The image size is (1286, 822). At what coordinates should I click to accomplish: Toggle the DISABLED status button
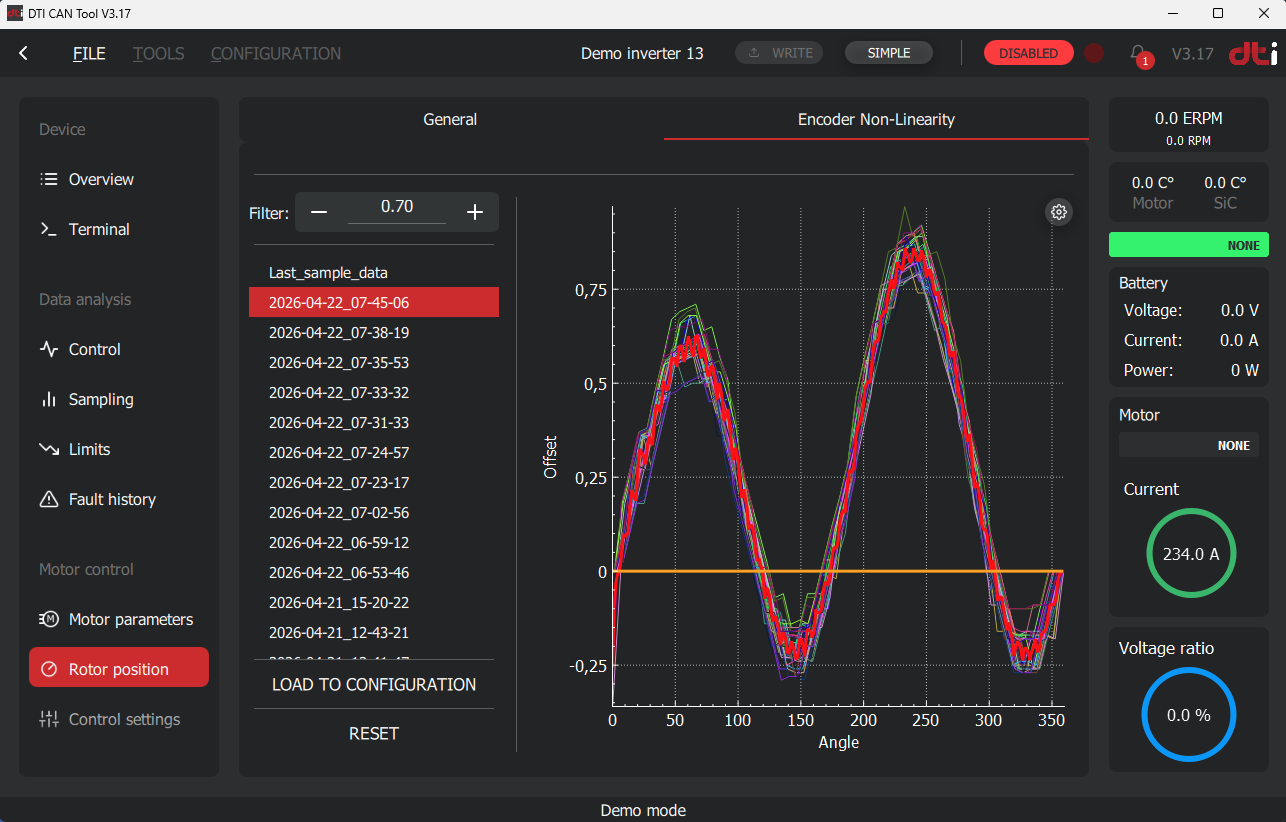[1028, 53]
